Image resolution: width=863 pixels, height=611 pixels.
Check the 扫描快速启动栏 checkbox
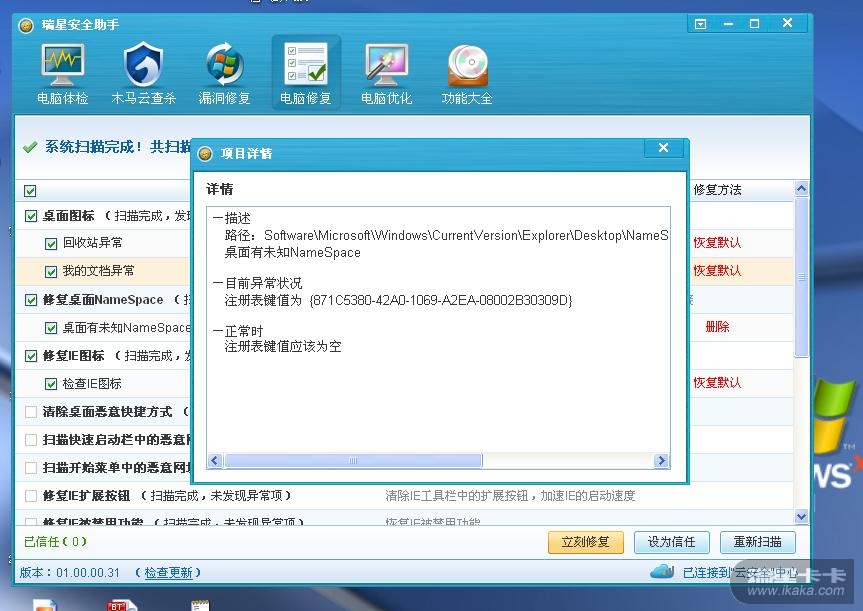click(31, 440)
